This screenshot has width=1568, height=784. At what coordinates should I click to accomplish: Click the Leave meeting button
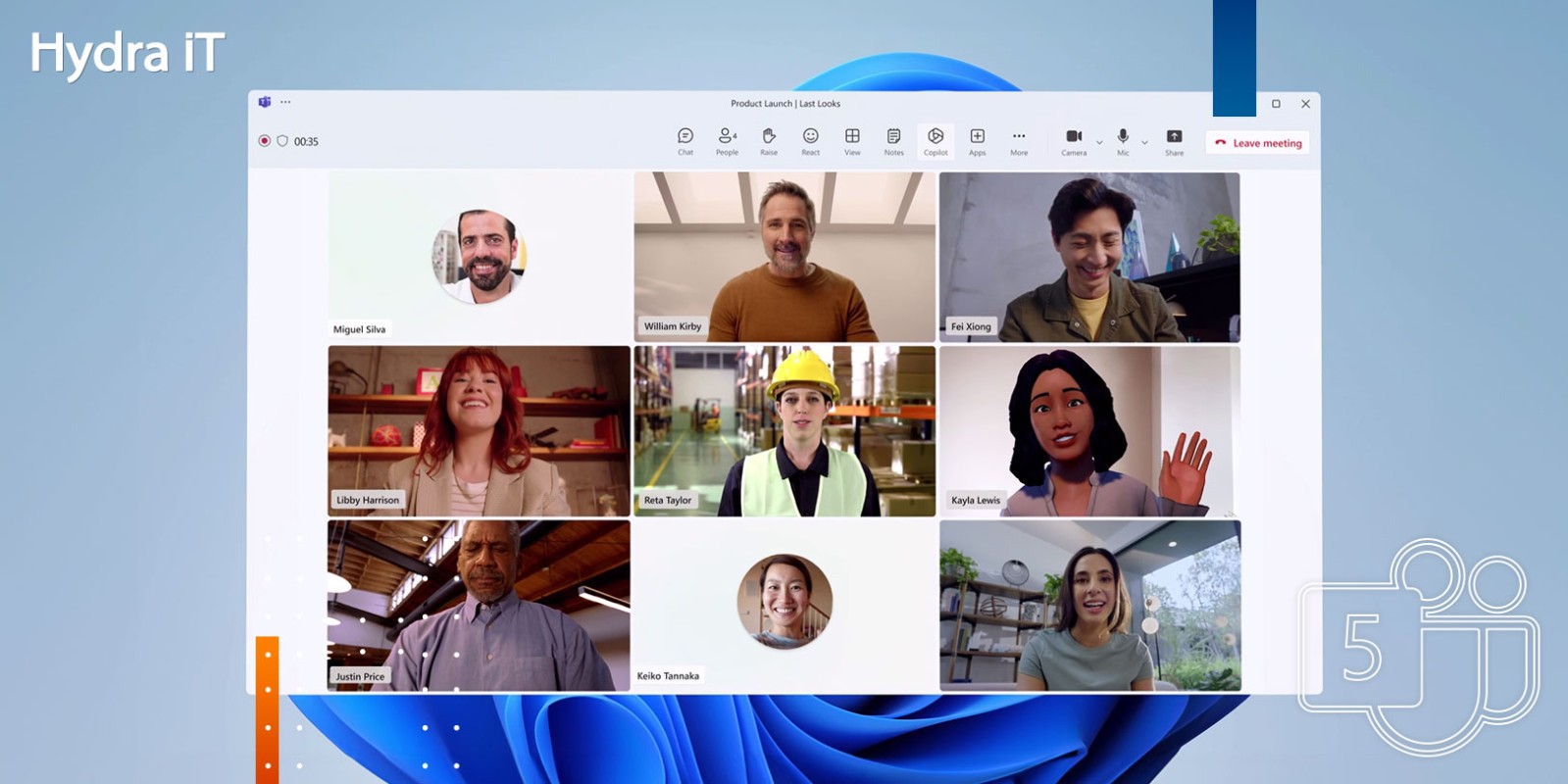pyautogui.click(x=1258, y=143)
